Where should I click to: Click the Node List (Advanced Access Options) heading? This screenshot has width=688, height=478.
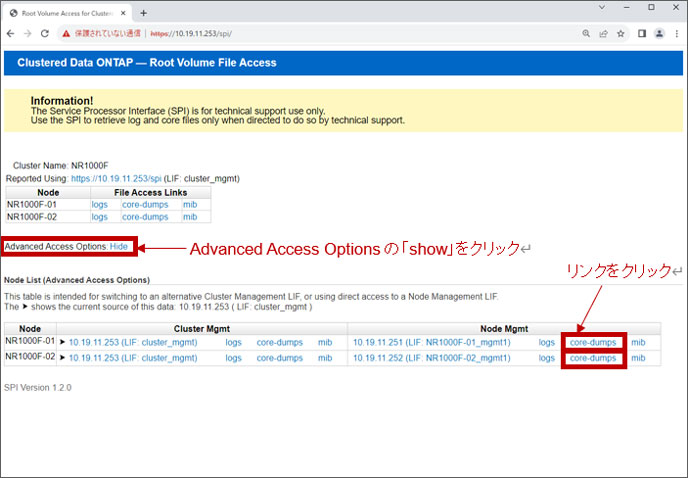77,280
